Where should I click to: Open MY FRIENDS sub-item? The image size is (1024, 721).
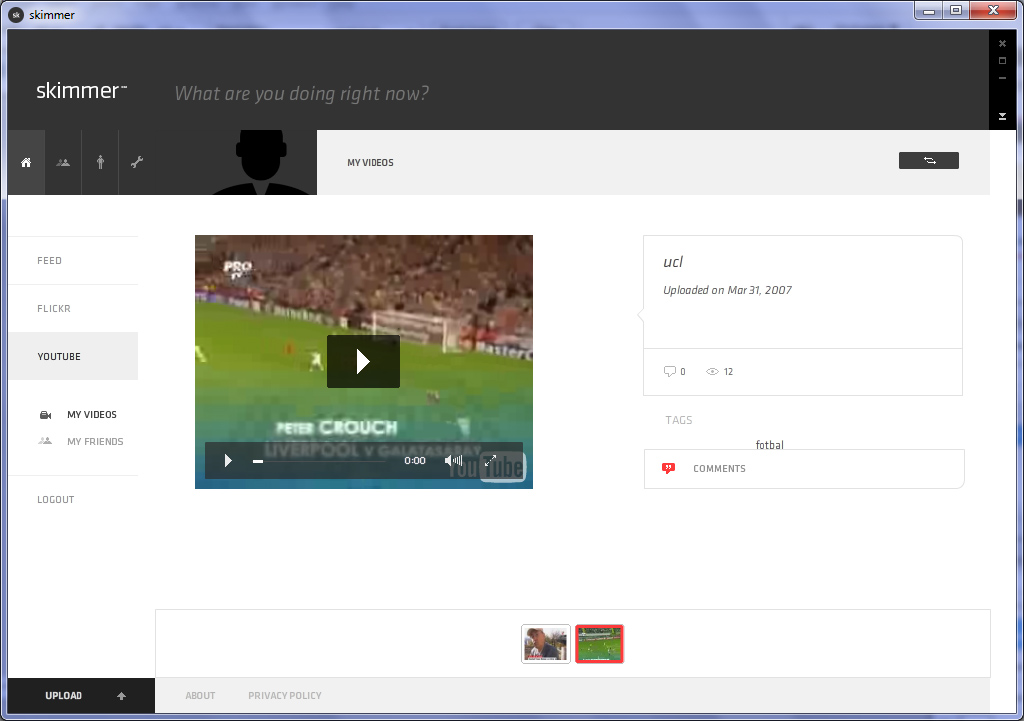pos(95,441)
